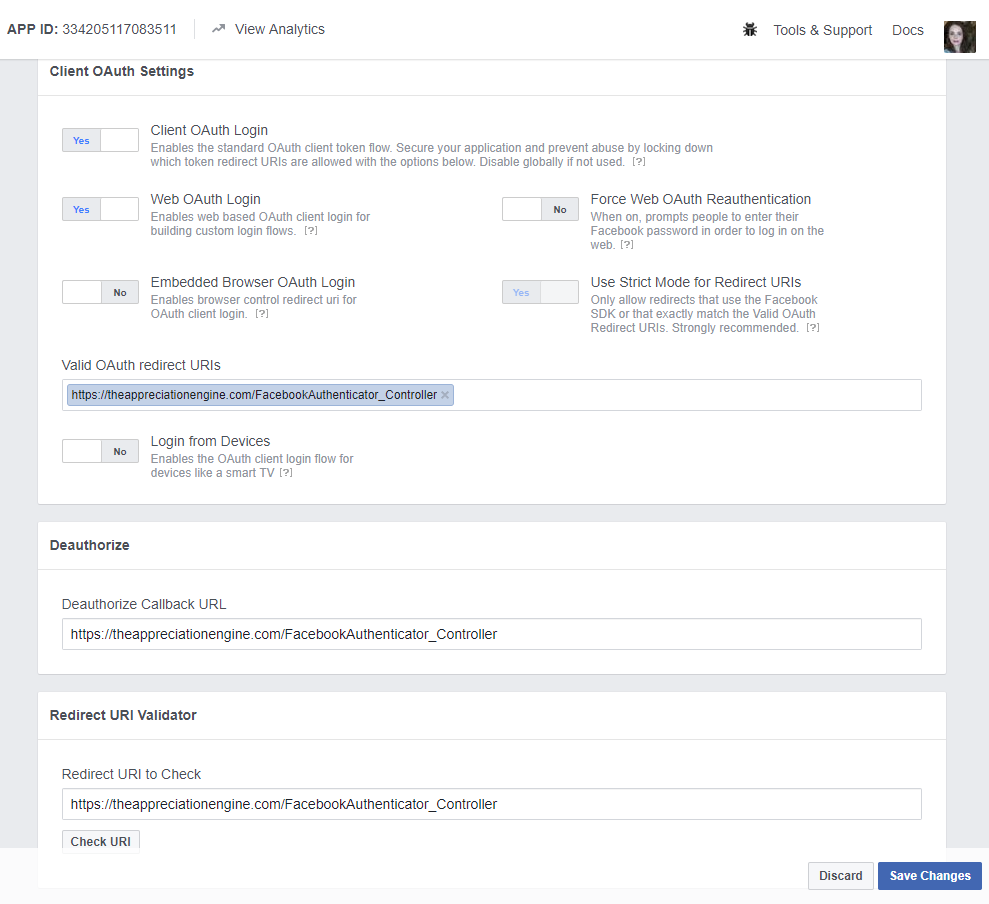Click the Redirect URI to Check field
Image resolution: width=989 pixels, height=904 pixels.
492,804
